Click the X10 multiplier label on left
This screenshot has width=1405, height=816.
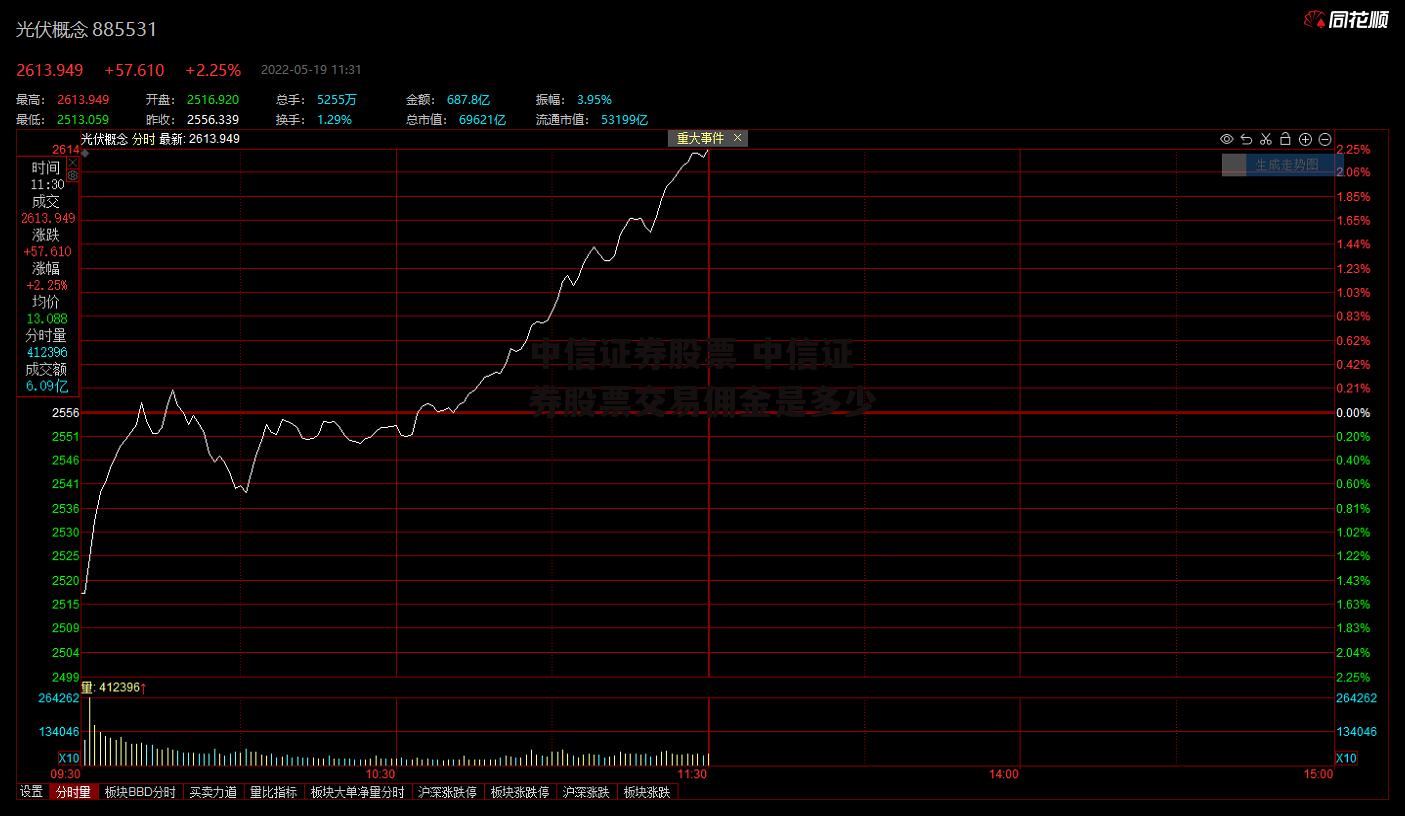click(x=68, y=758)
